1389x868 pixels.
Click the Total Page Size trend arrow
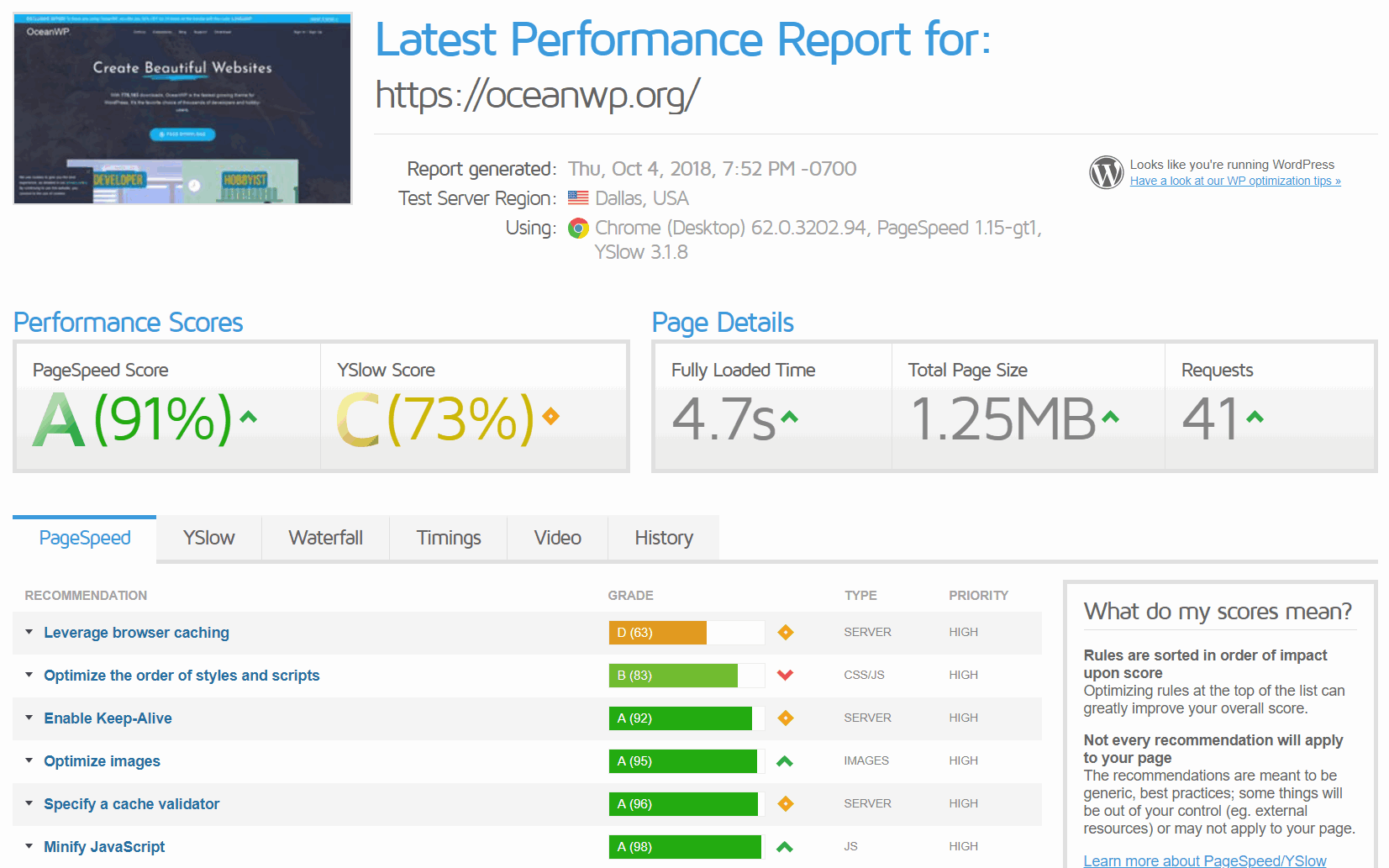[x=1110, y=416]
